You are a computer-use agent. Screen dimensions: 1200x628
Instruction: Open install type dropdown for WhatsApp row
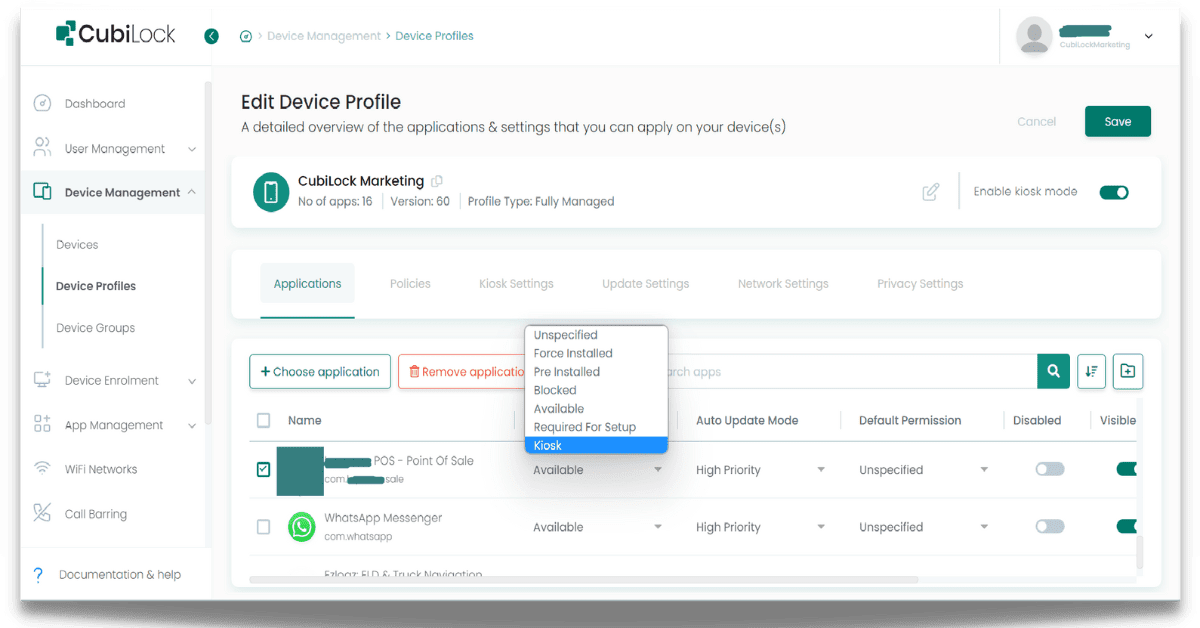[x=597, y=527]
